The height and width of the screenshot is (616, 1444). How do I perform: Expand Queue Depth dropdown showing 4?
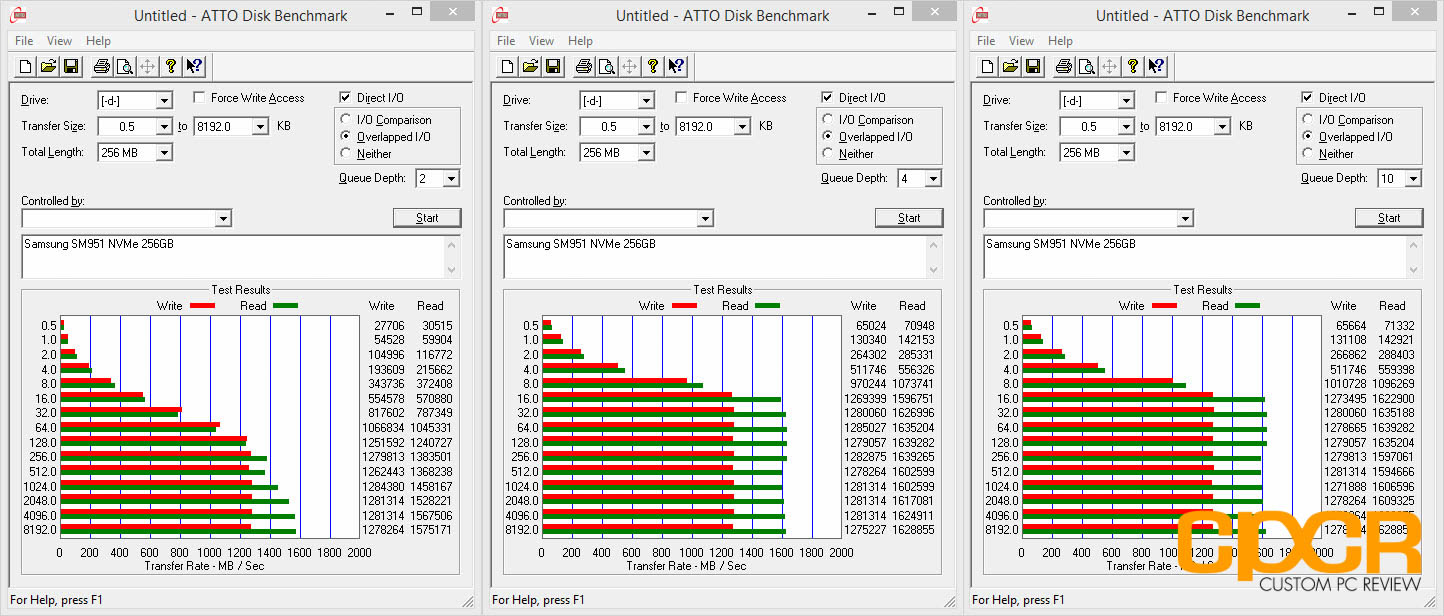coord(933,179)
